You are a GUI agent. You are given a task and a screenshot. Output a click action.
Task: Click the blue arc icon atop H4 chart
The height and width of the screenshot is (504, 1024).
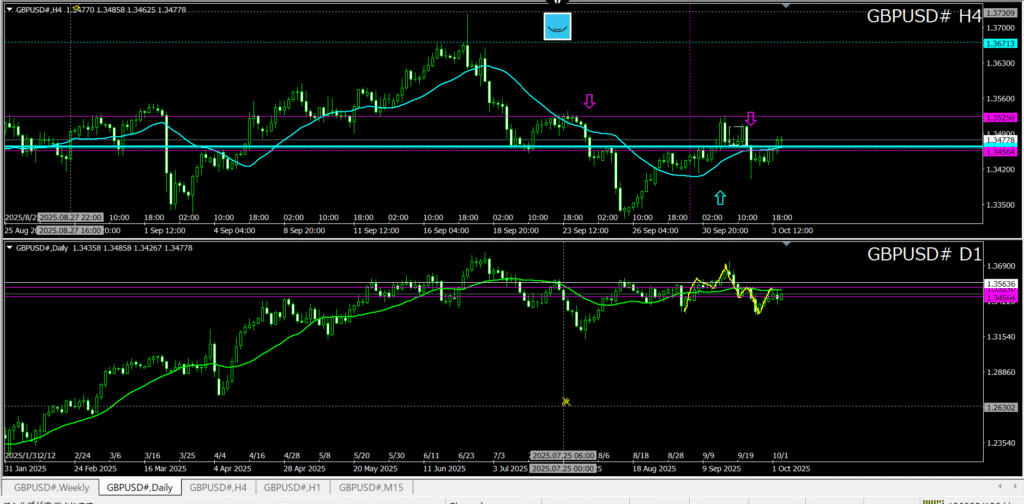[557, 27]
